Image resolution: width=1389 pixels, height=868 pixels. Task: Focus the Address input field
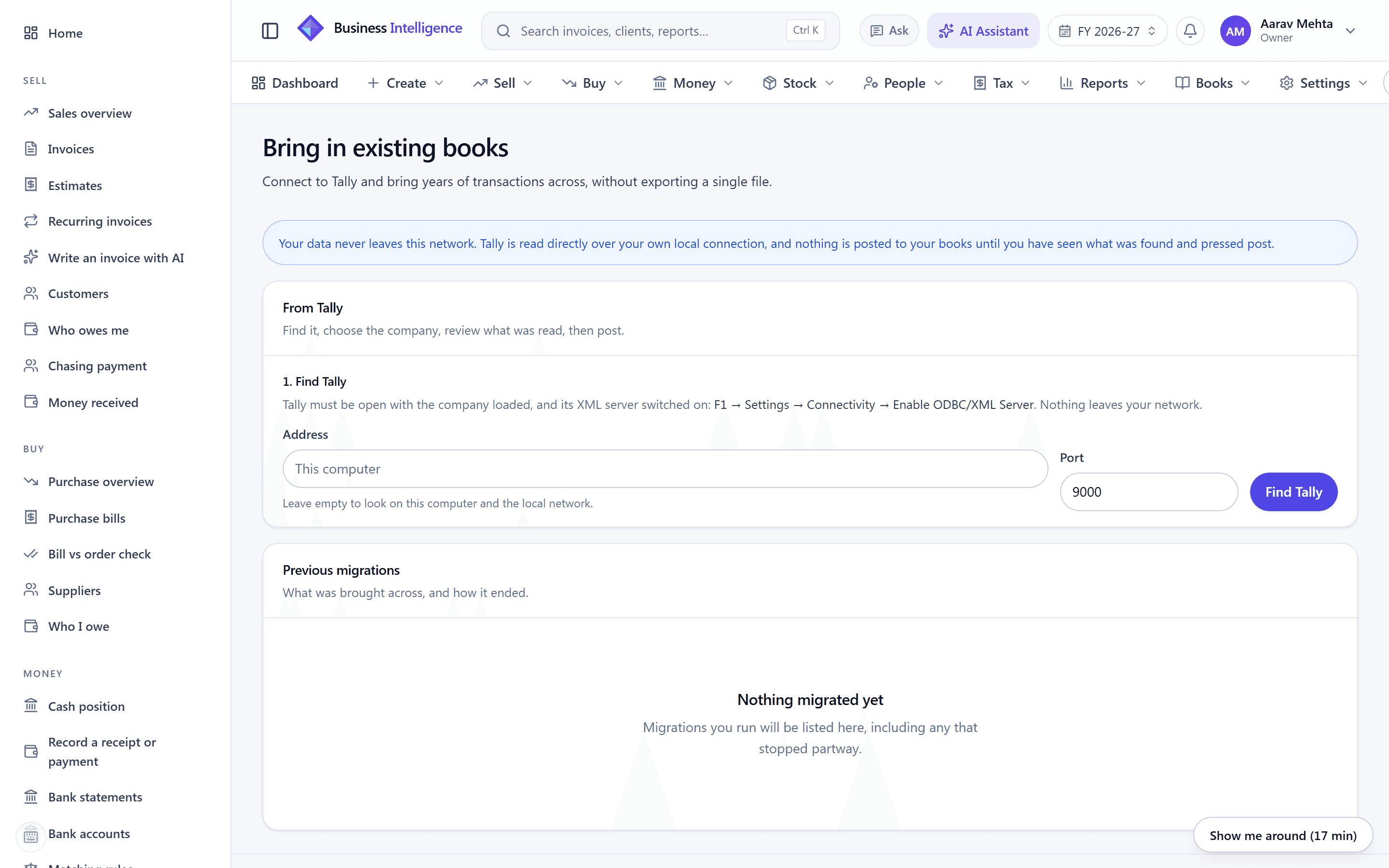[x=665, y=469]
